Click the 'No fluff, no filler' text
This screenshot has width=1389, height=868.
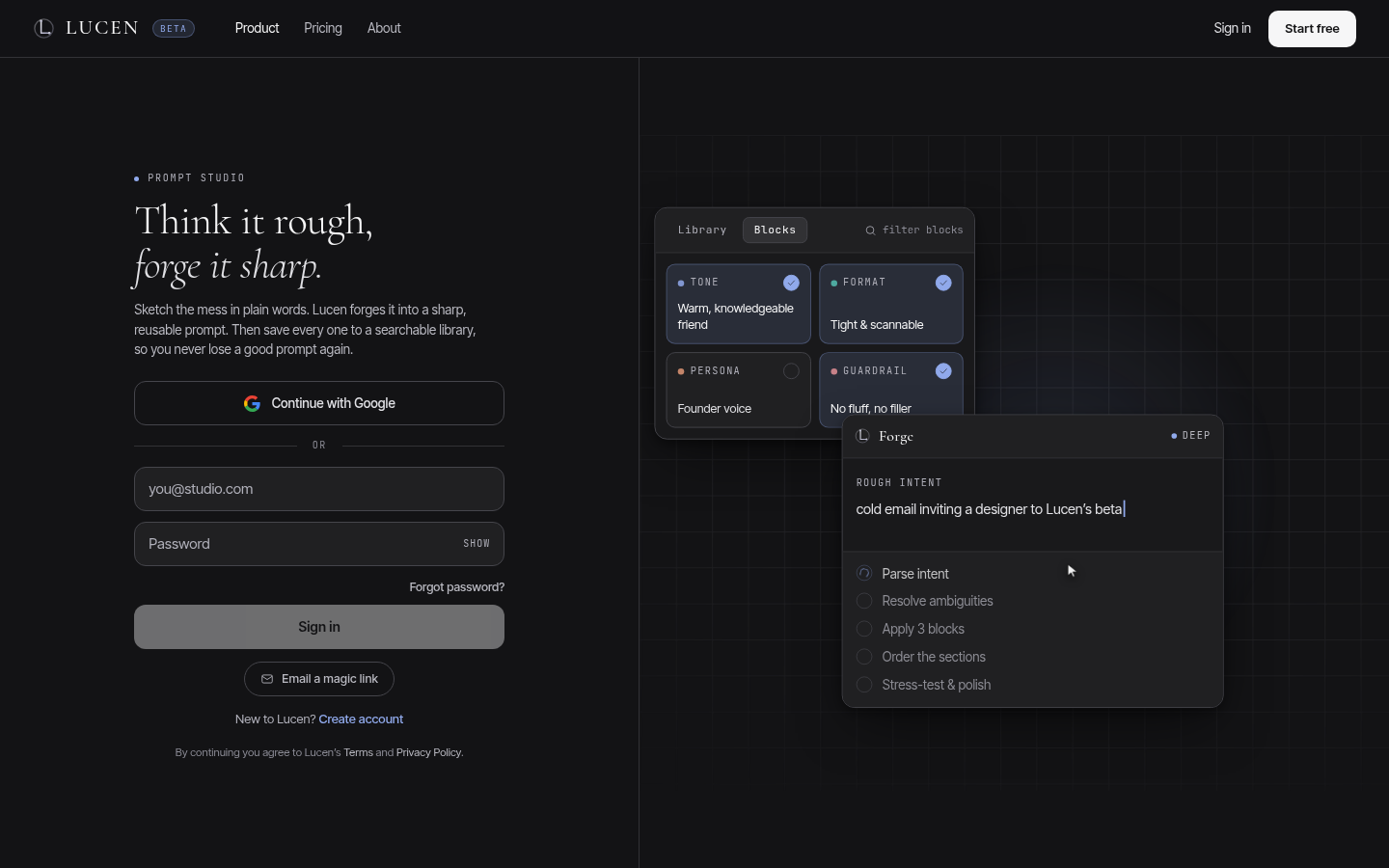[871, 409]
